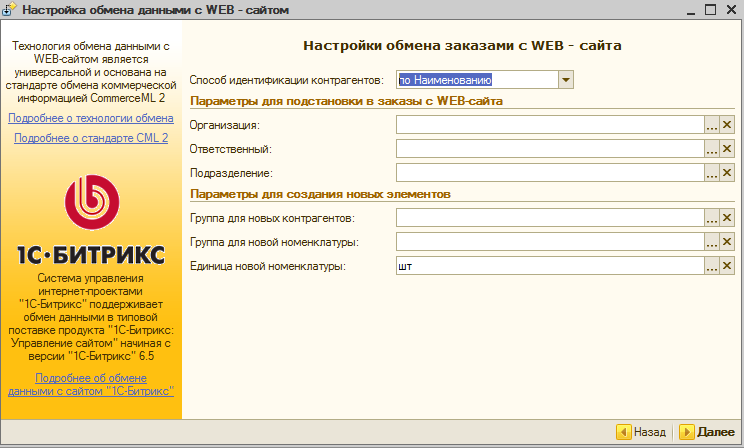The height and width of the screenshot is (448, 744).
Task: Open selection for Группа для новых контрагентов
Action: pyautogui.click(x=711, y=218)
